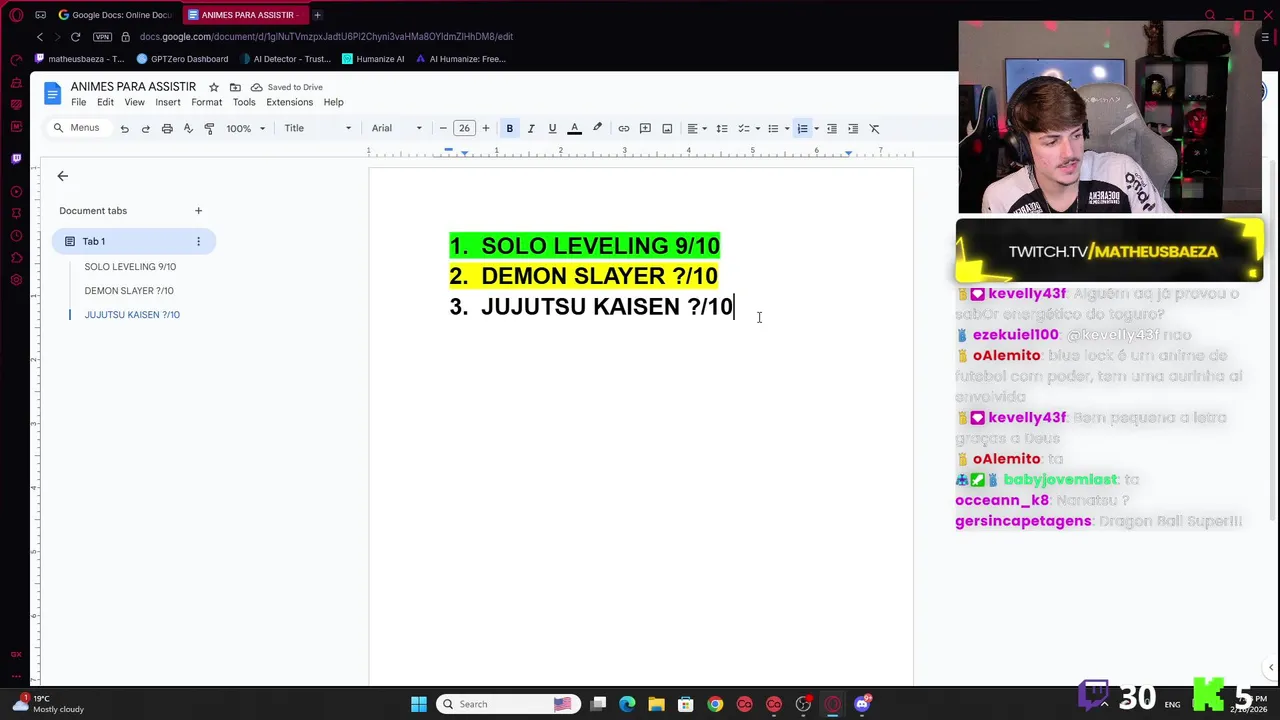Open the Tools menu
The height and width of the screenshot is (720, 1280).
coord(244,102)
